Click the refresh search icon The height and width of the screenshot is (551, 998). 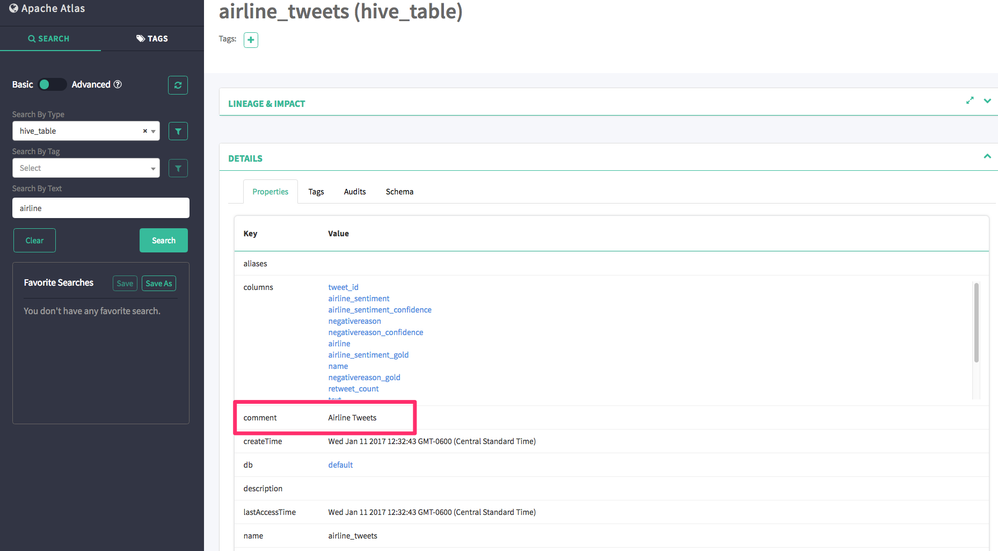coord(178,85)
